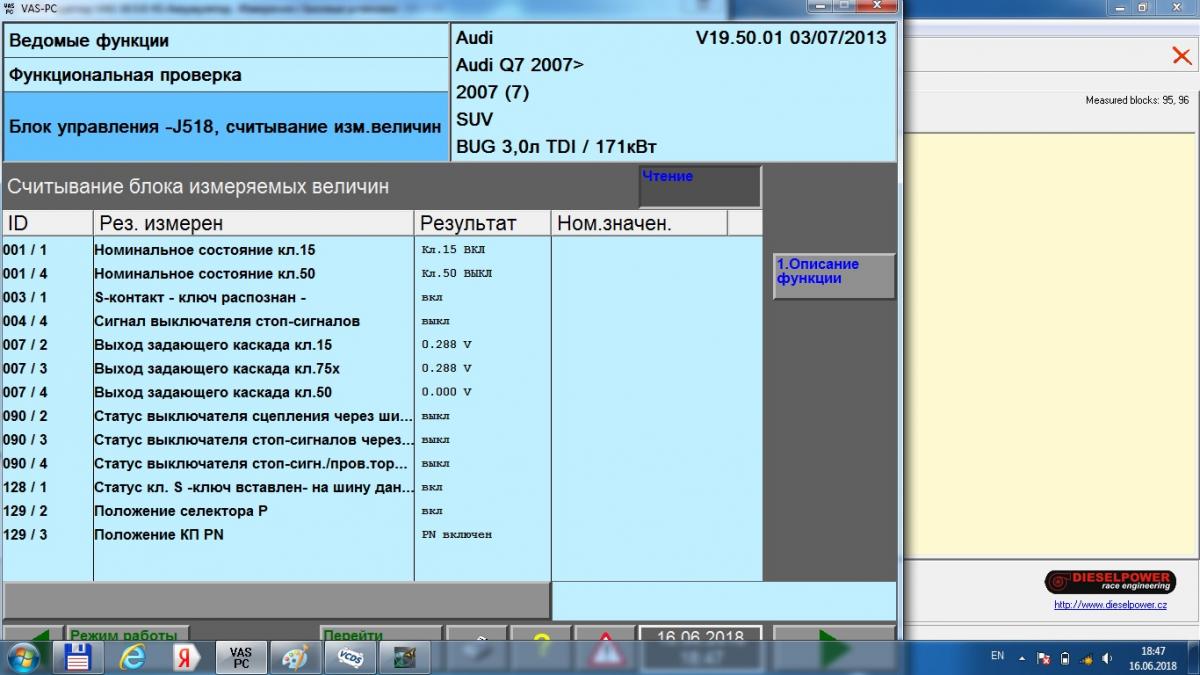Open the Перейти menu button

point(380,635)
